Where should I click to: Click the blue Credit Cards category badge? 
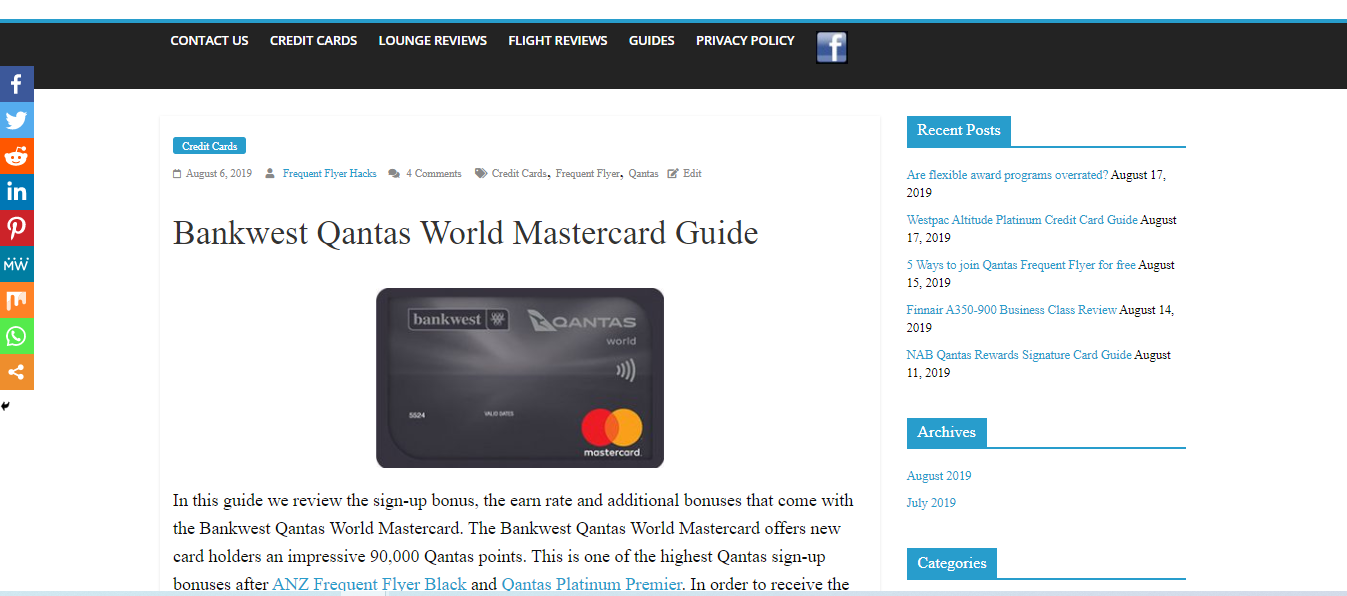[209, 146]
